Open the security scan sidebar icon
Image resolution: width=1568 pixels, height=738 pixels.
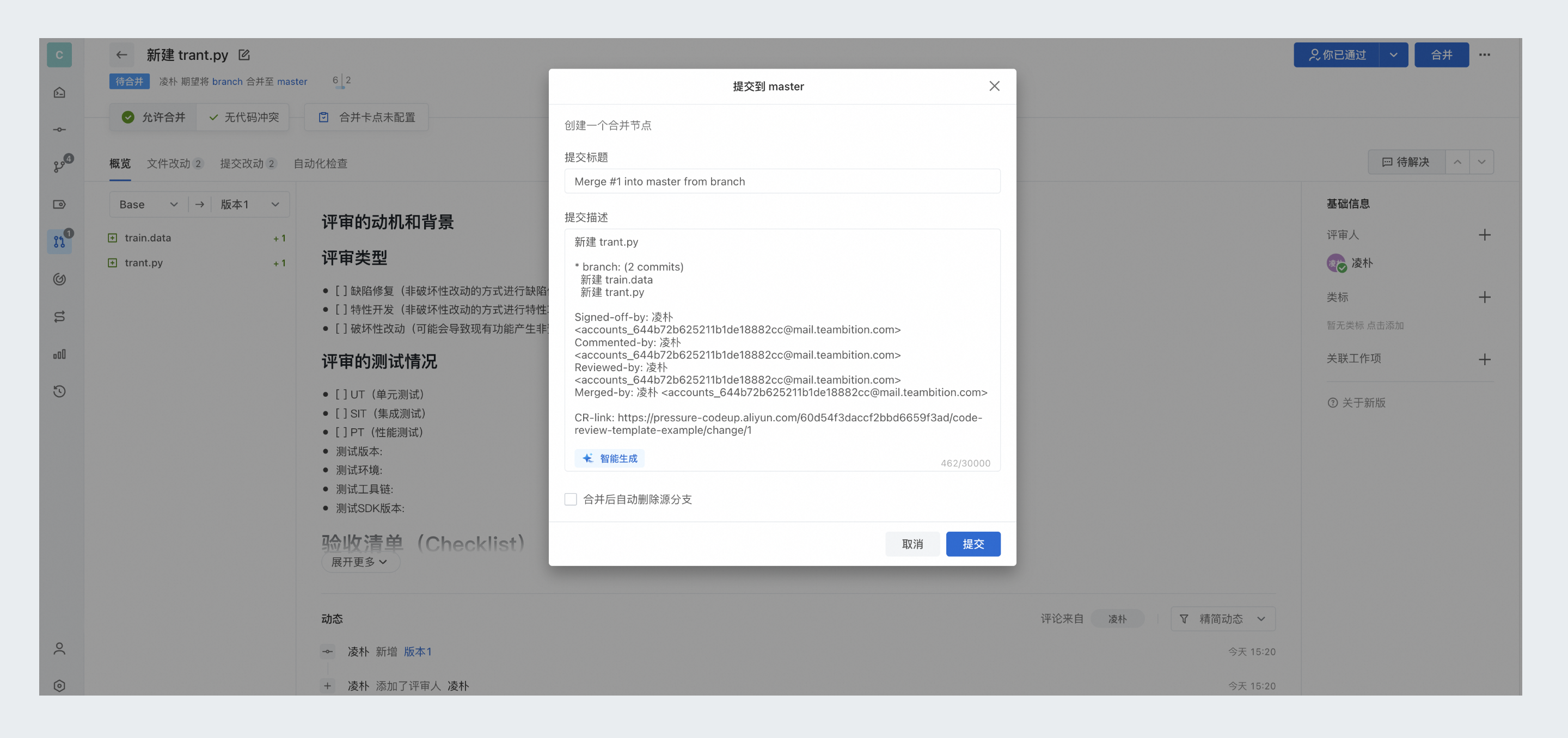pyautogui.click(x=59, y=279)
